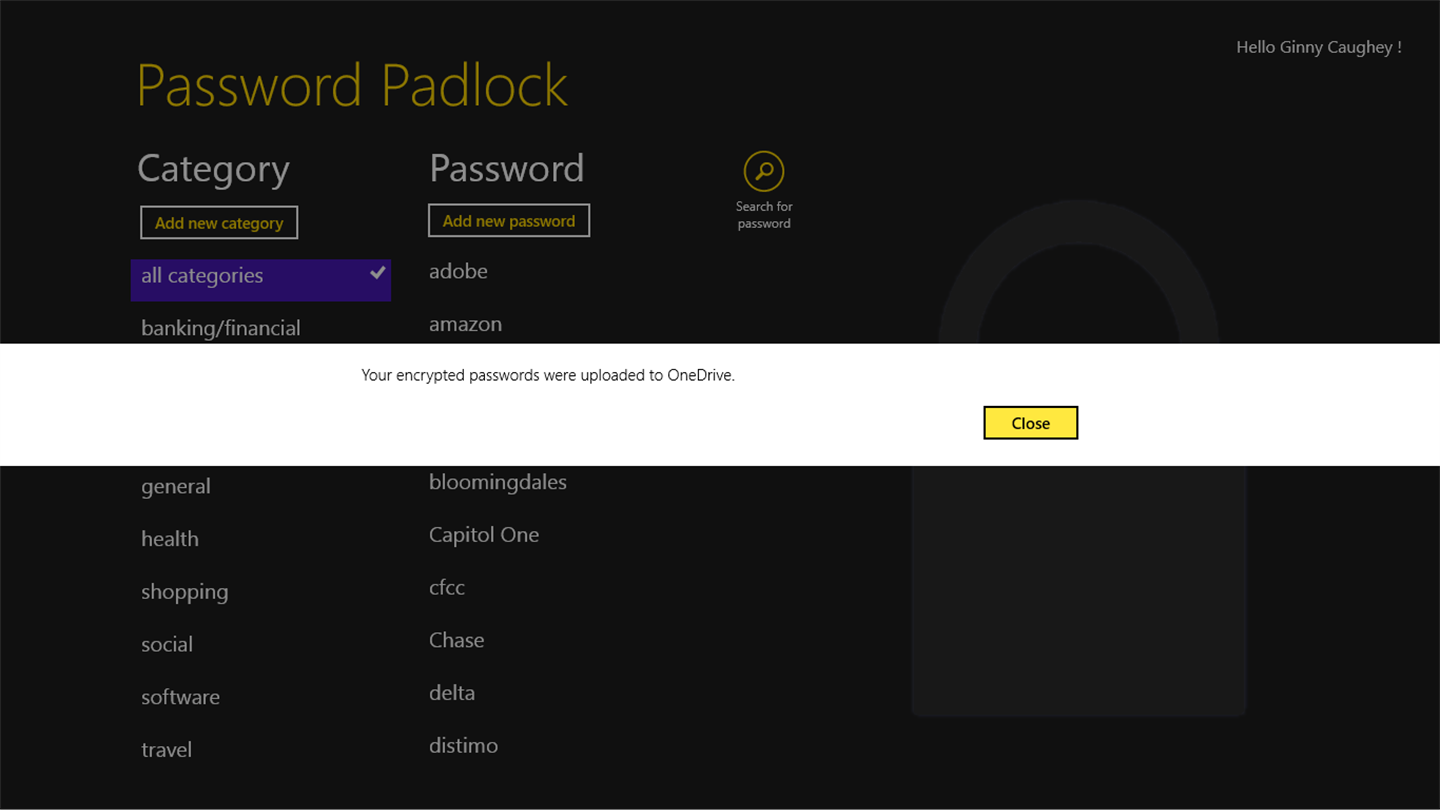The height and width of the screenshot is (810, 1440).
Task: Open the amazon password entry
Action: [466, 324]
